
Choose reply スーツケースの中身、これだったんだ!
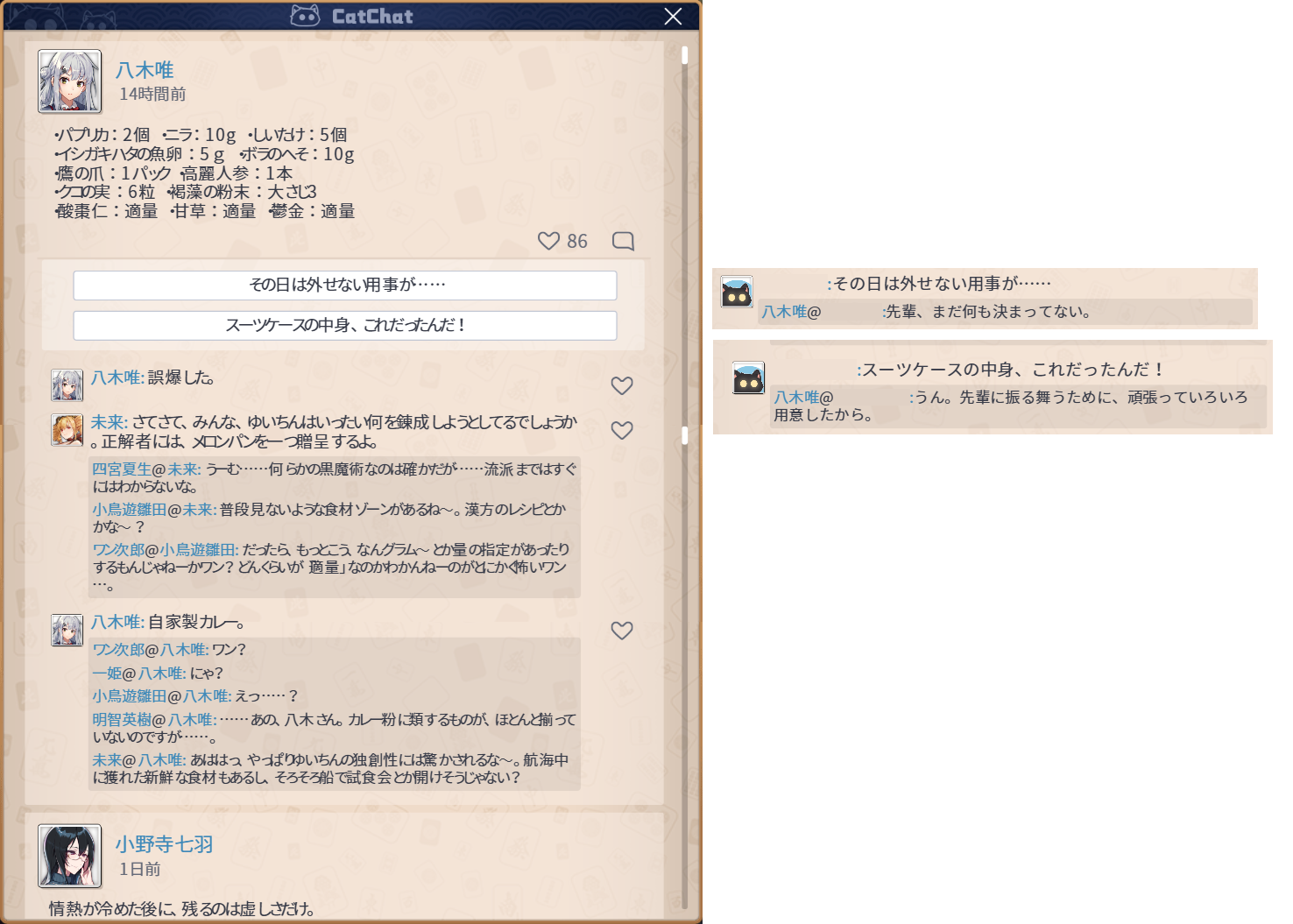click(x=345, y=325)
